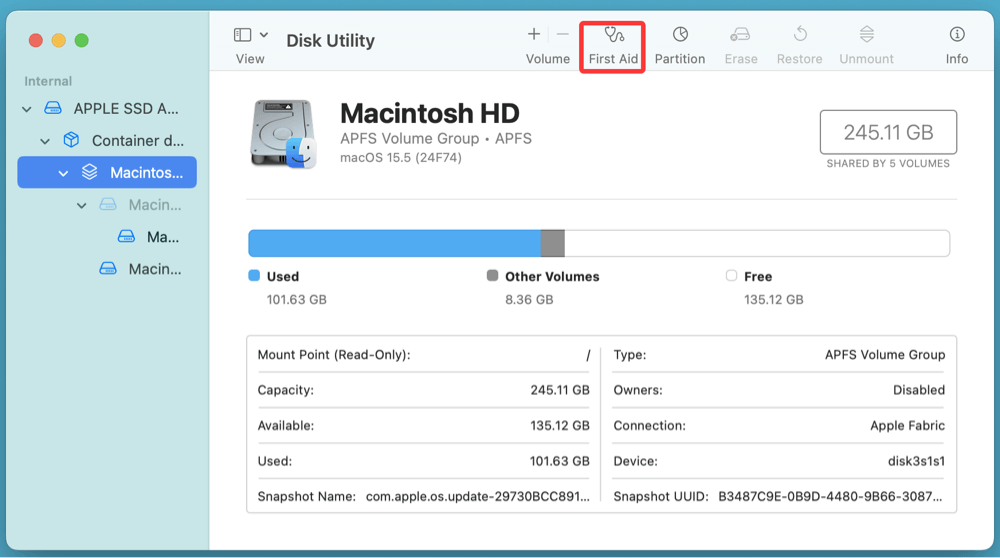
Task: Click the Connection Apple Fabric value
Action: tap(908, 426)
